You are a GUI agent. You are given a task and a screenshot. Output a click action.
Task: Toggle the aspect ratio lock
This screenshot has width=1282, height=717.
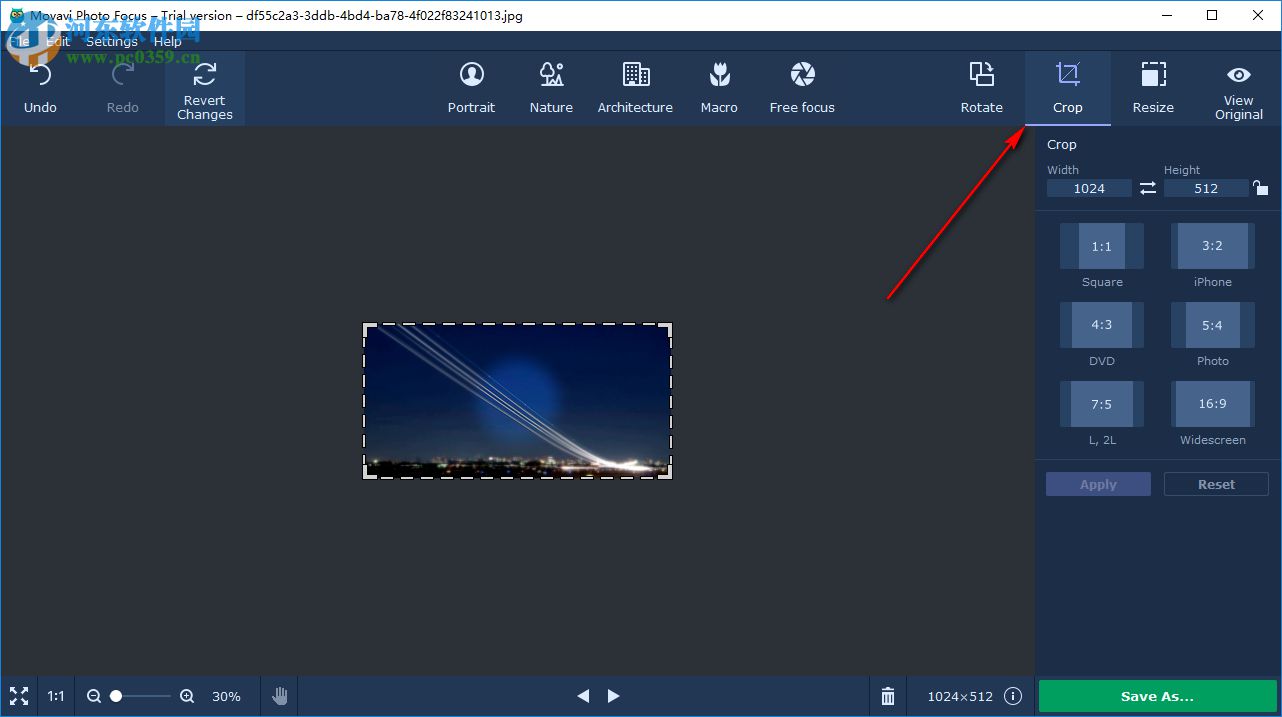(x=1260, y=187)
